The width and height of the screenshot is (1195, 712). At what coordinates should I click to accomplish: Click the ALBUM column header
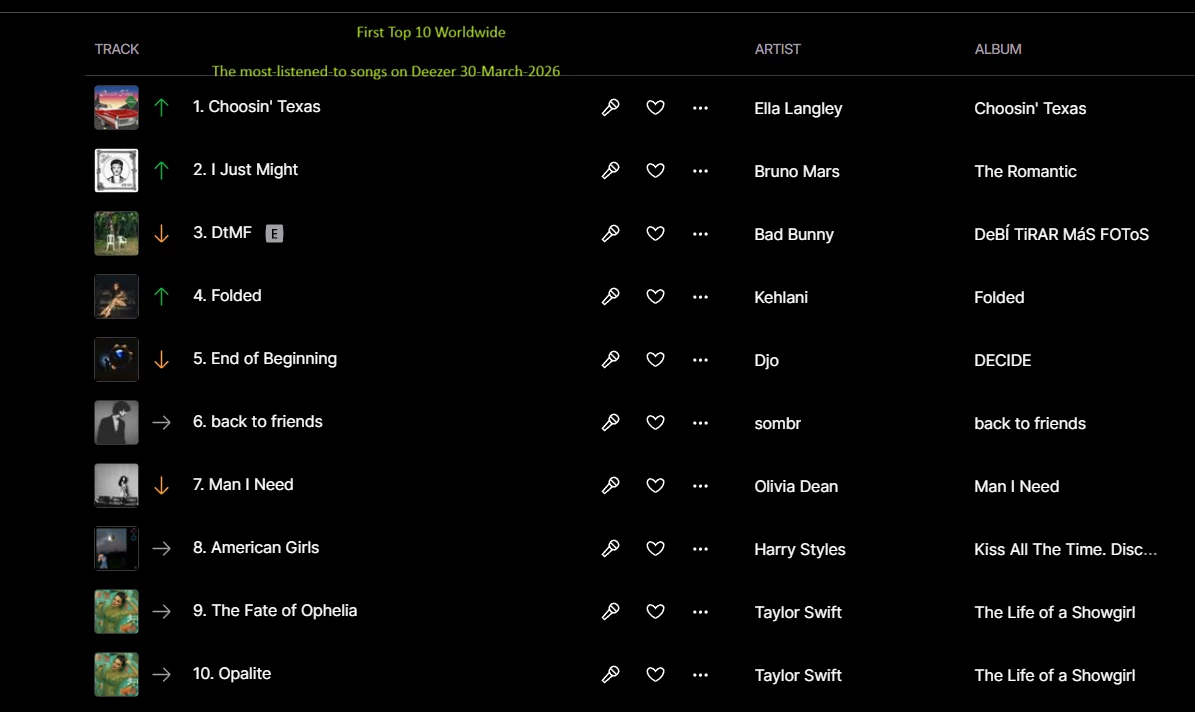pyautogui.click(x=997, y=49)
